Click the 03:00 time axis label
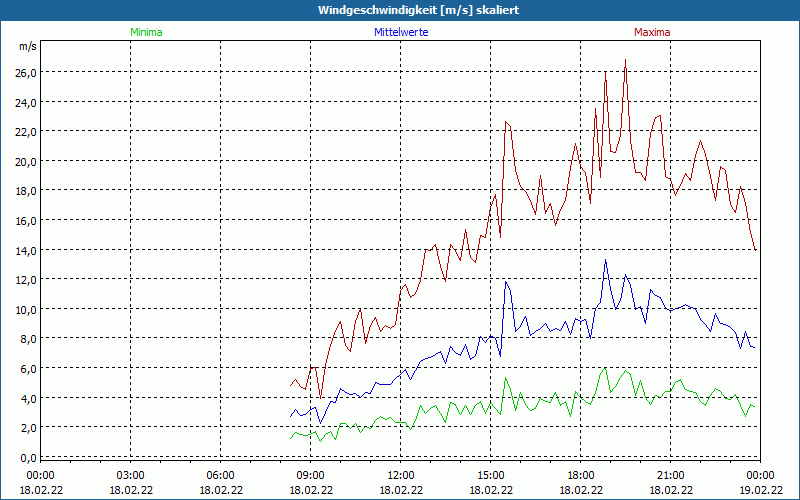The width and height of the screenshot is (800, 500). pyautogui.click(x=131, y=476)
